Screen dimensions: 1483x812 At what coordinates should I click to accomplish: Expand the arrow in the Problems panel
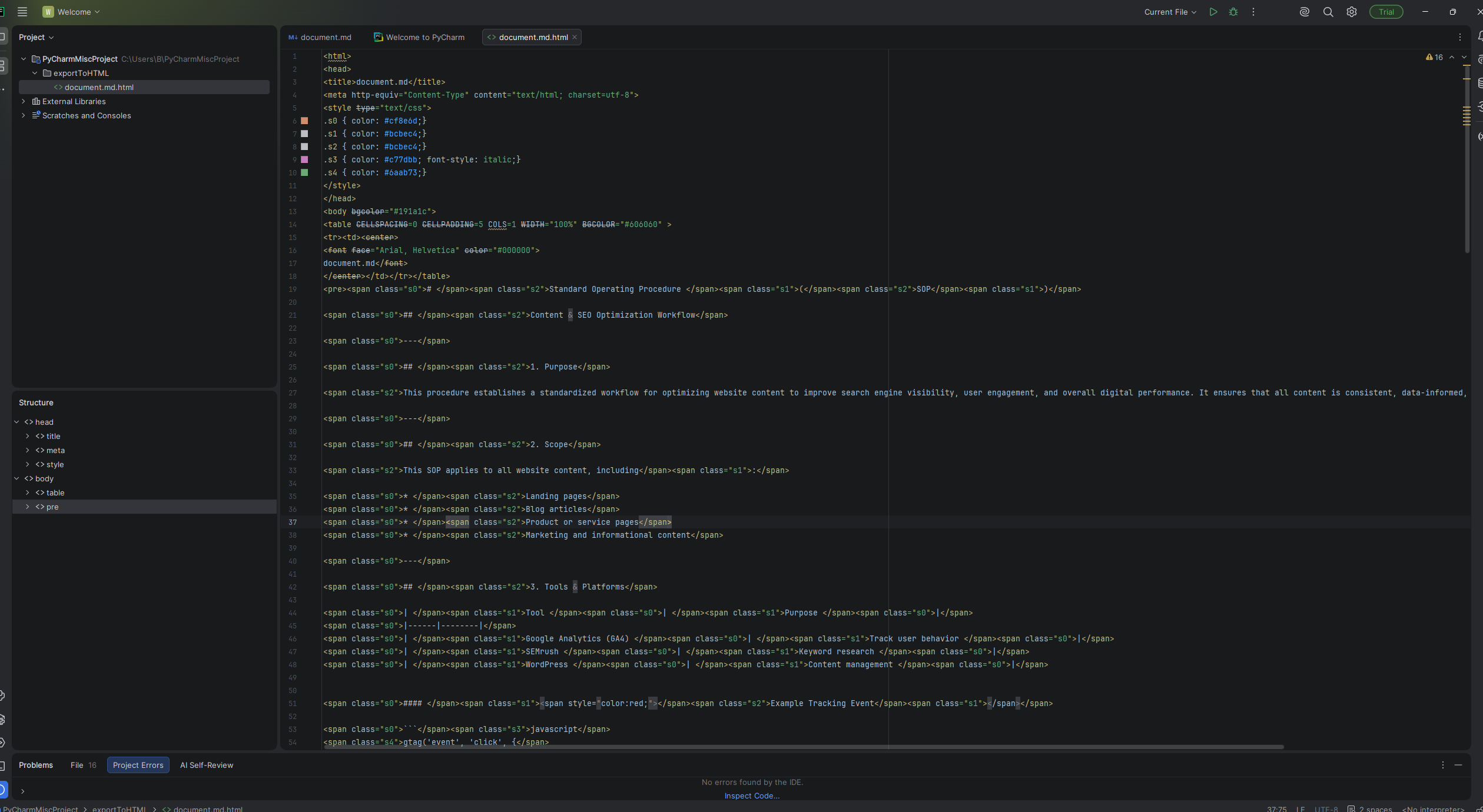point(22,791)
